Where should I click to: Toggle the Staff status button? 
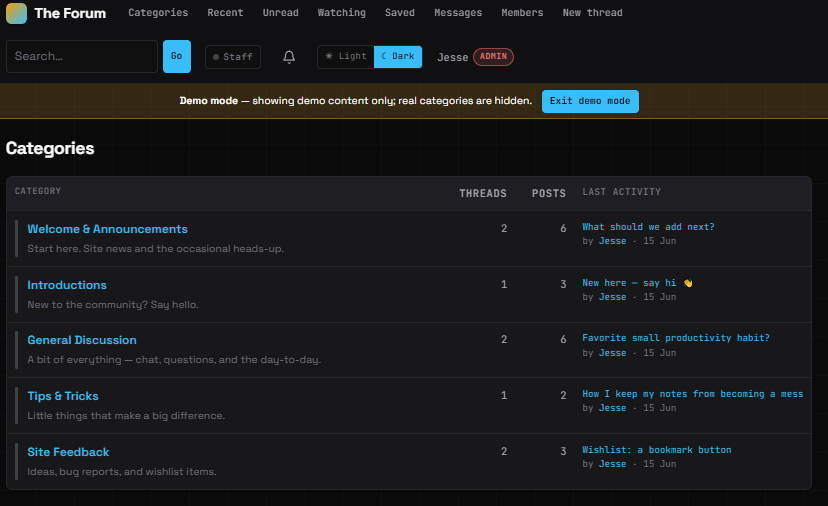coord(233,57)
